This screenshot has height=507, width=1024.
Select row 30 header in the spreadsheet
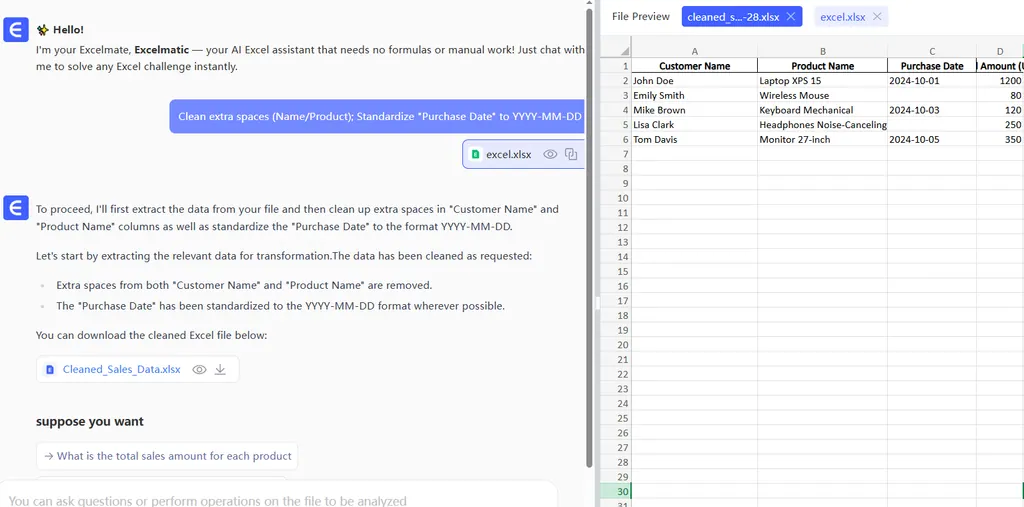[x=615, y=491]
